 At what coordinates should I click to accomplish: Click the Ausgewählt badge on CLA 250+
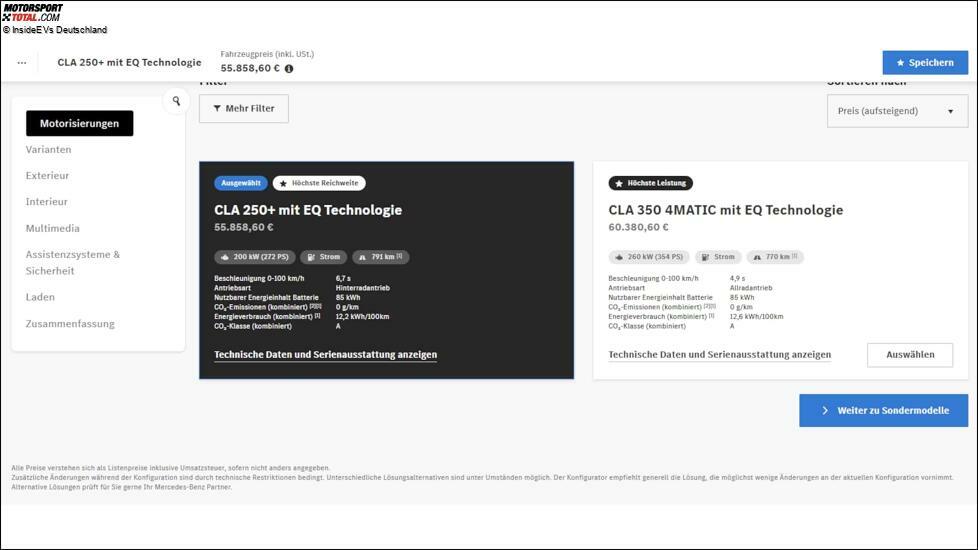[241, 183]
